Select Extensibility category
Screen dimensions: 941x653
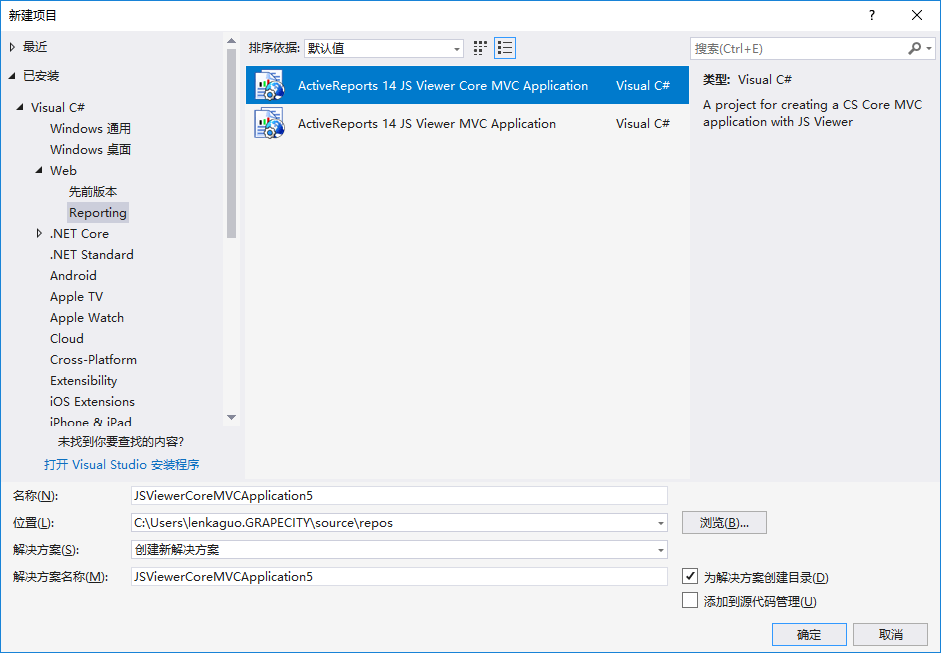(83, 381)
